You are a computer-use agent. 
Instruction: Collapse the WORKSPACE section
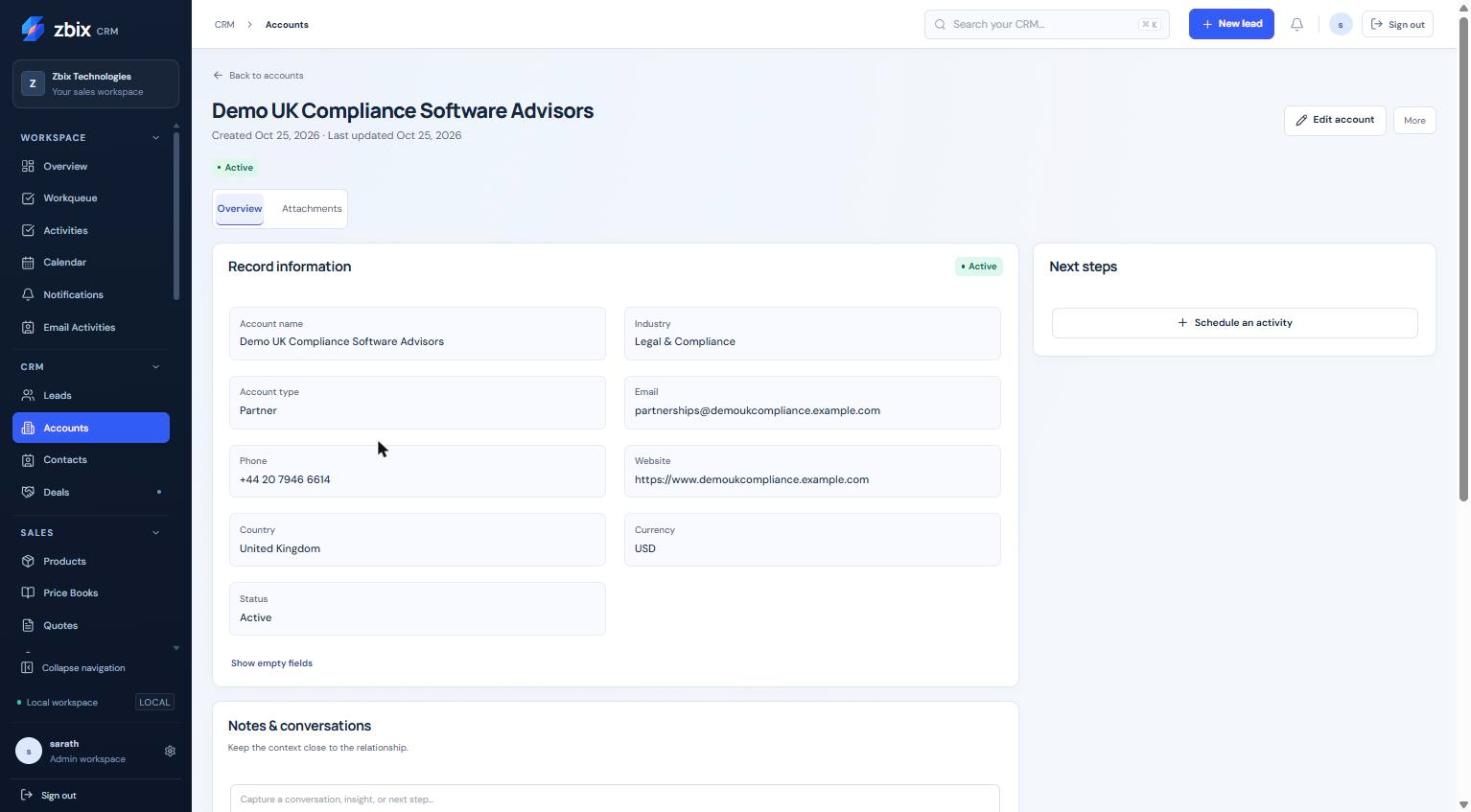coord(155,138)
